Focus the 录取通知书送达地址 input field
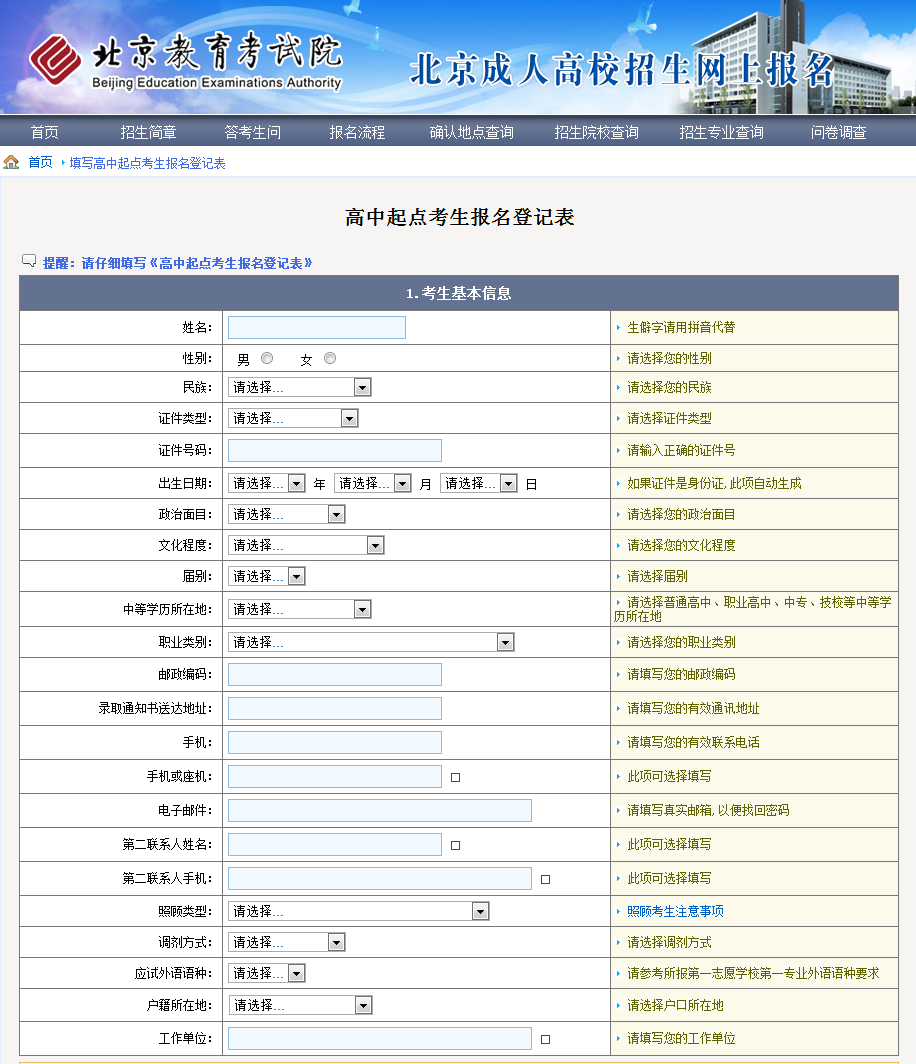916x1064 pixels. pos(335,708)
